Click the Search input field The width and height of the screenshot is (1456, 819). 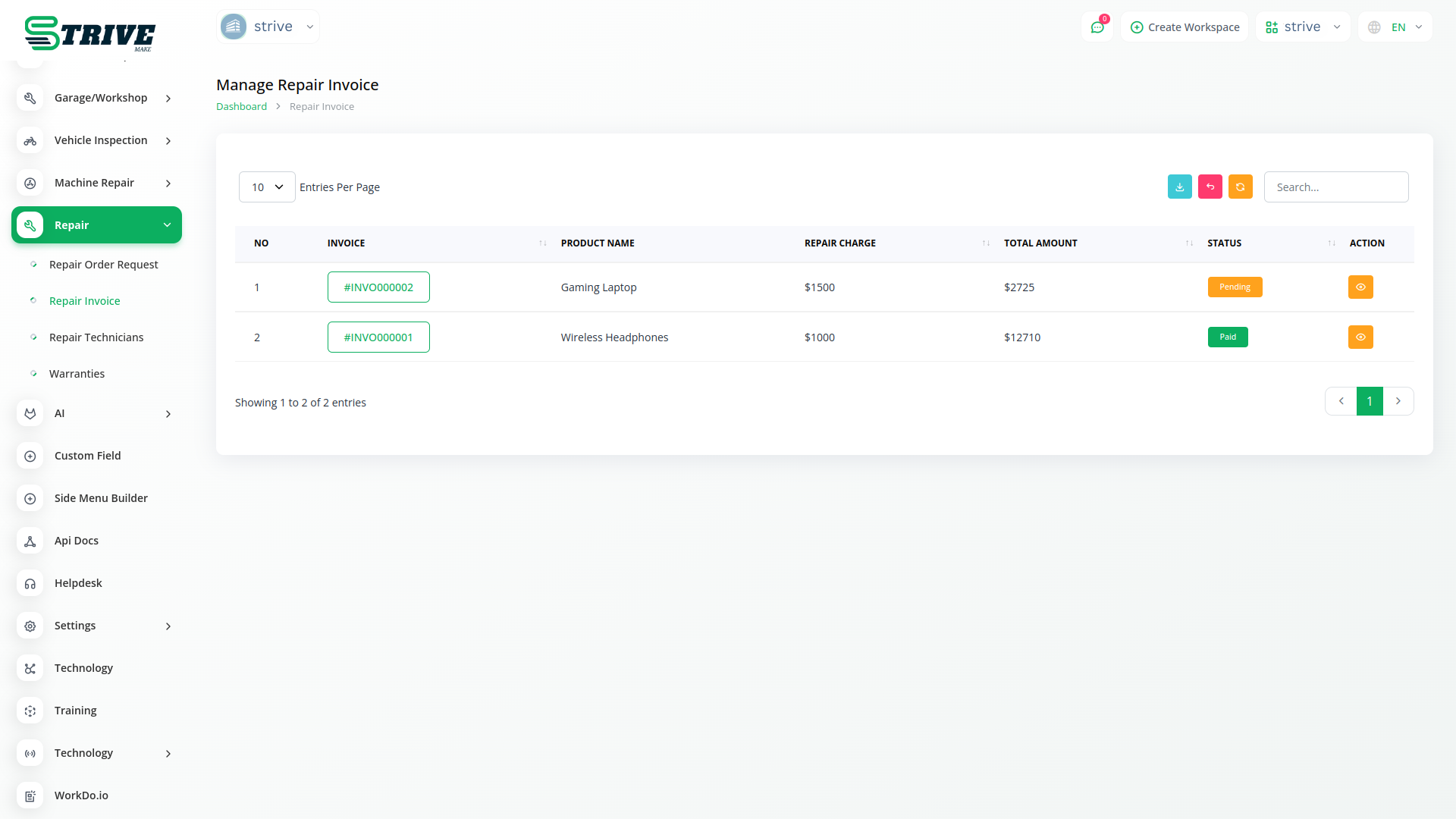click(1335, 187)
